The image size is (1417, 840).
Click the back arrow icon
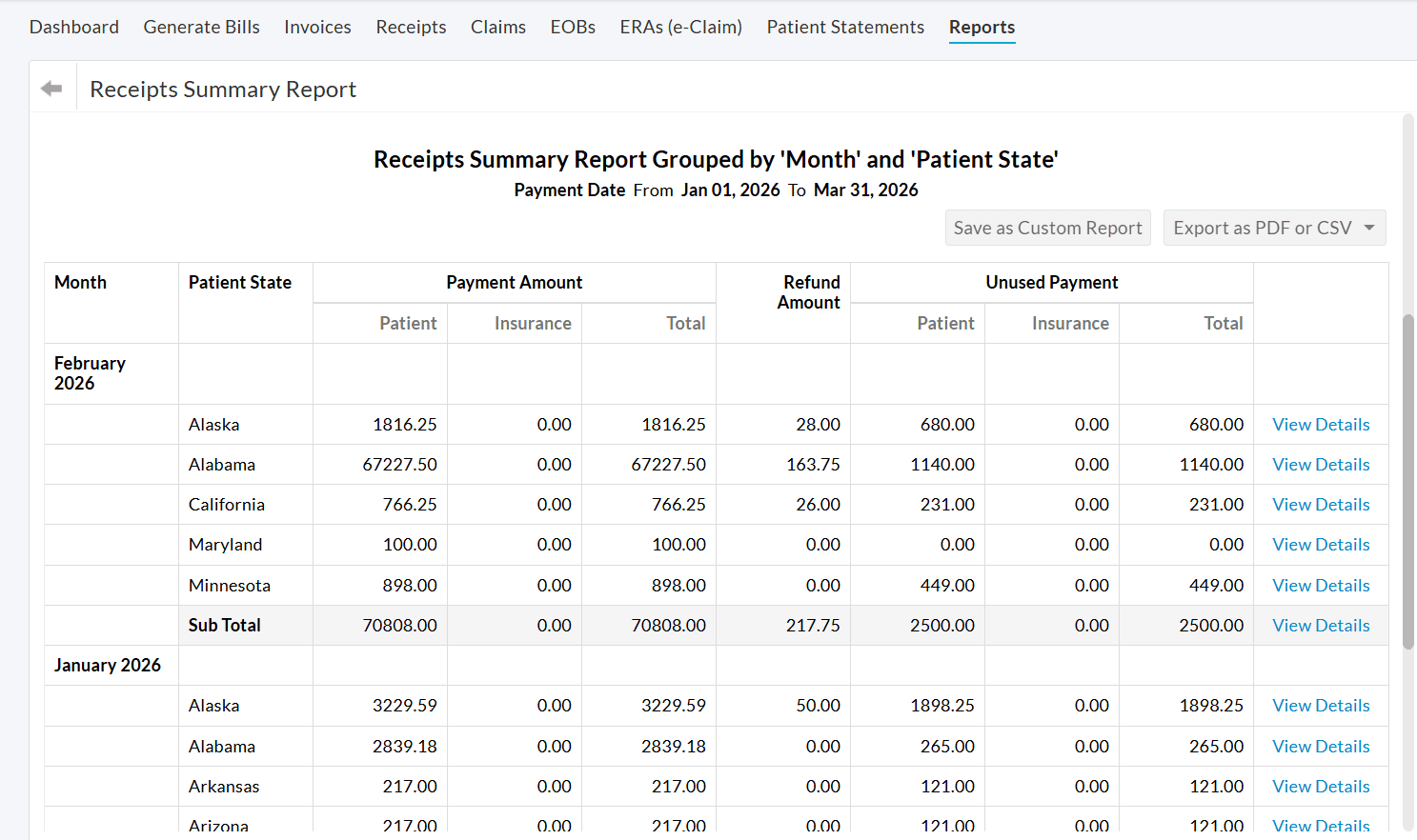tap(51, 87)
